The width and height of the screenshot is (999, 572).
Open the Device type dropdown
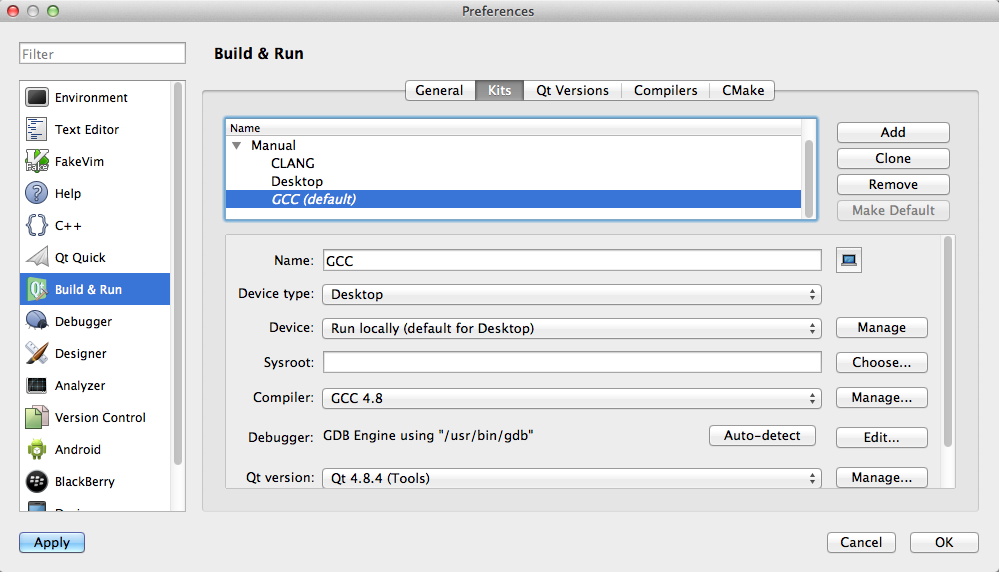(571, 295)
